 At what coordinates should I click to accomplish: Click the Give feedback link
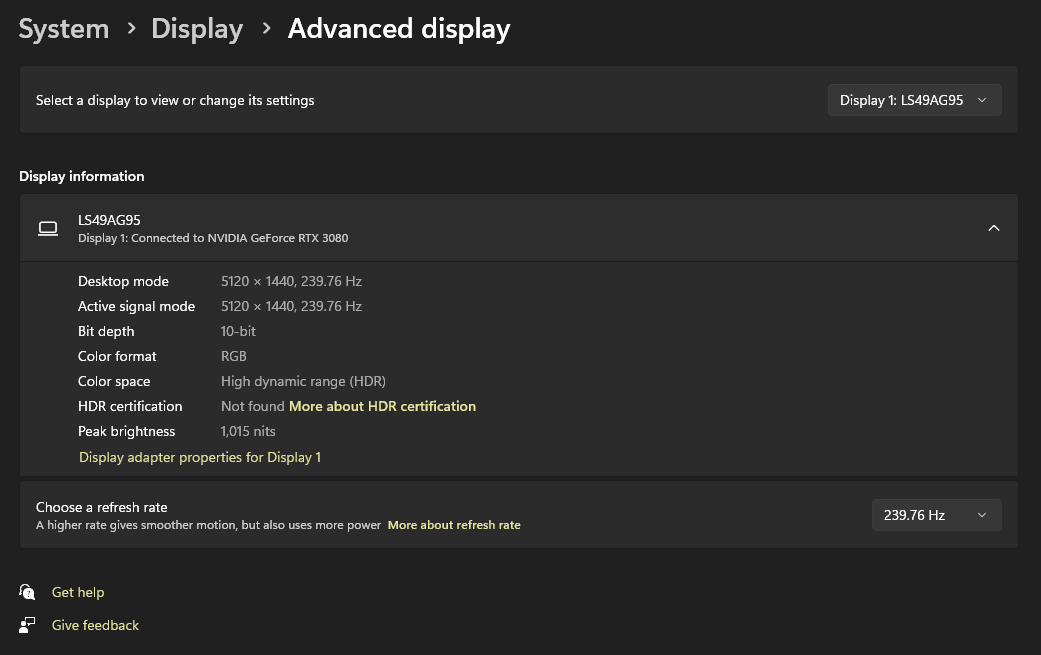point(95,625)
